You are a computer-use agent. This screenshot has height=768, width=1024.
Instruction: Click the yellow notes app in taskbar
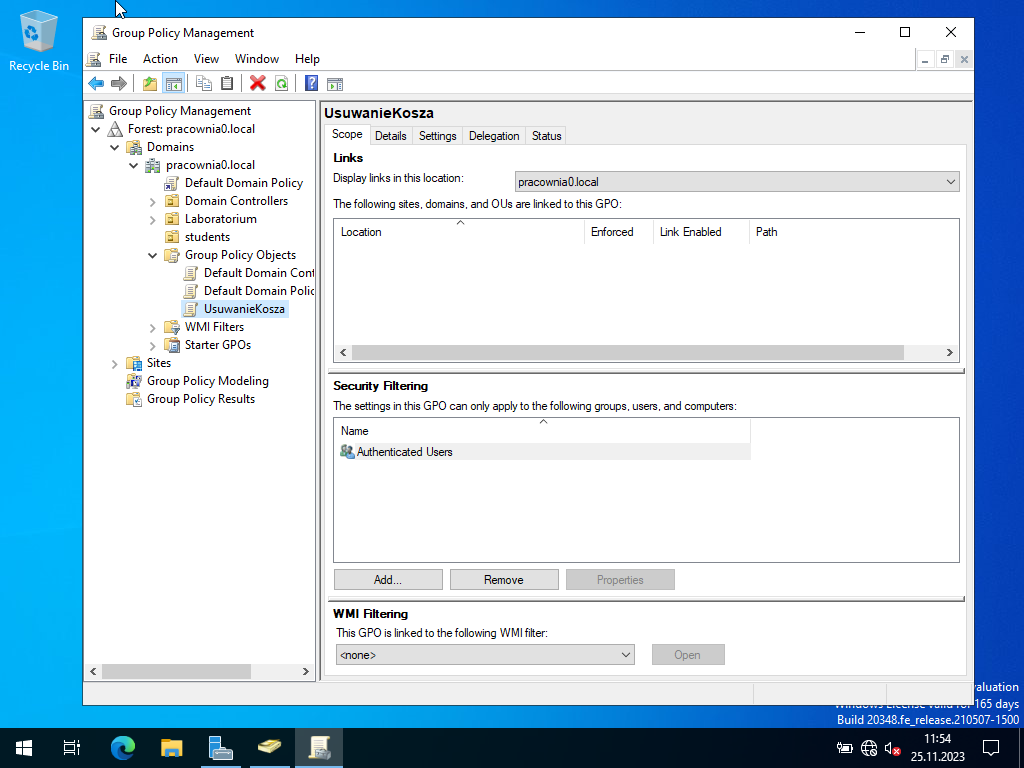[x=269, y=747]
